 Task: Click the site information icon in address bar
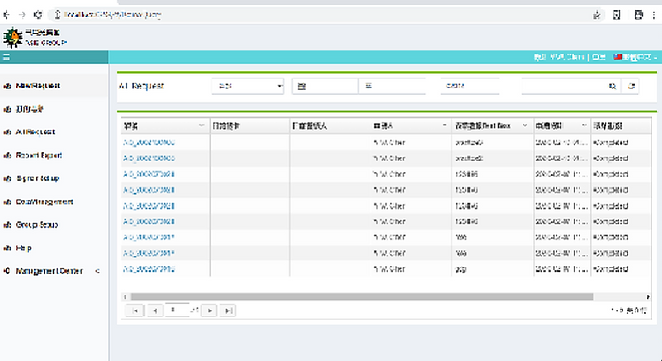coord(57,15)
